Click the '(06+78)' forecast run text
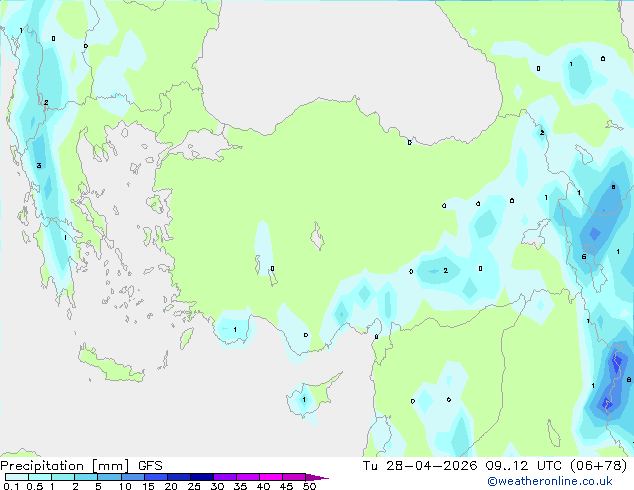634x490 pixels. [x=598, y=466]
